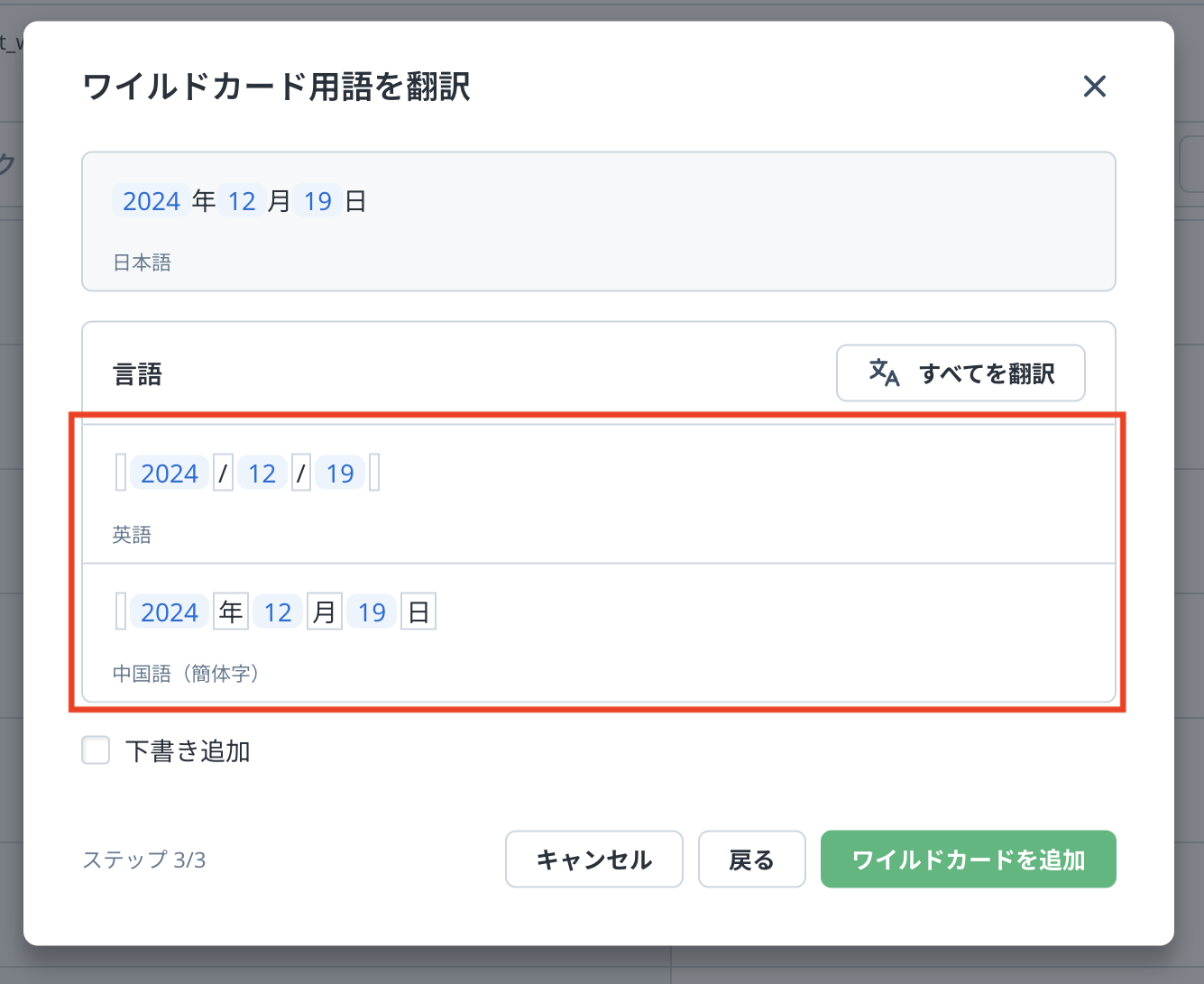Select the 19 wildcard chip in 英語 row

click(x=340, y=473)
